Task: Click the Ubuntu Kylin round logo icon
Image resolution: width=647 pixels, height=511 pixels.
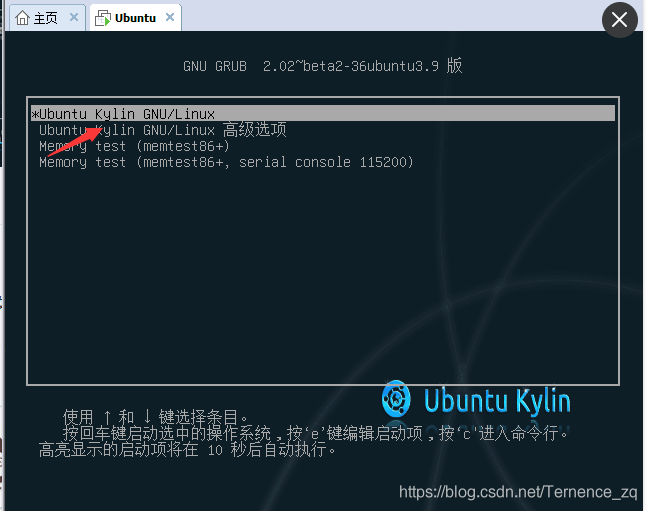Action: (396, 399)
